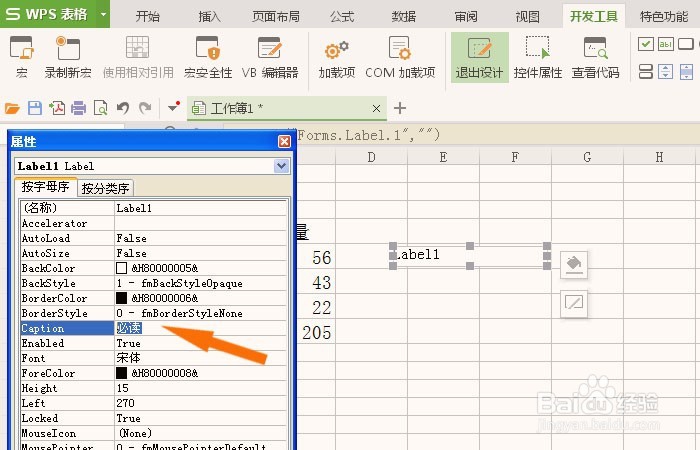Select the Locked property row
The image size is (700, 450).
click(x=153, y=418)
